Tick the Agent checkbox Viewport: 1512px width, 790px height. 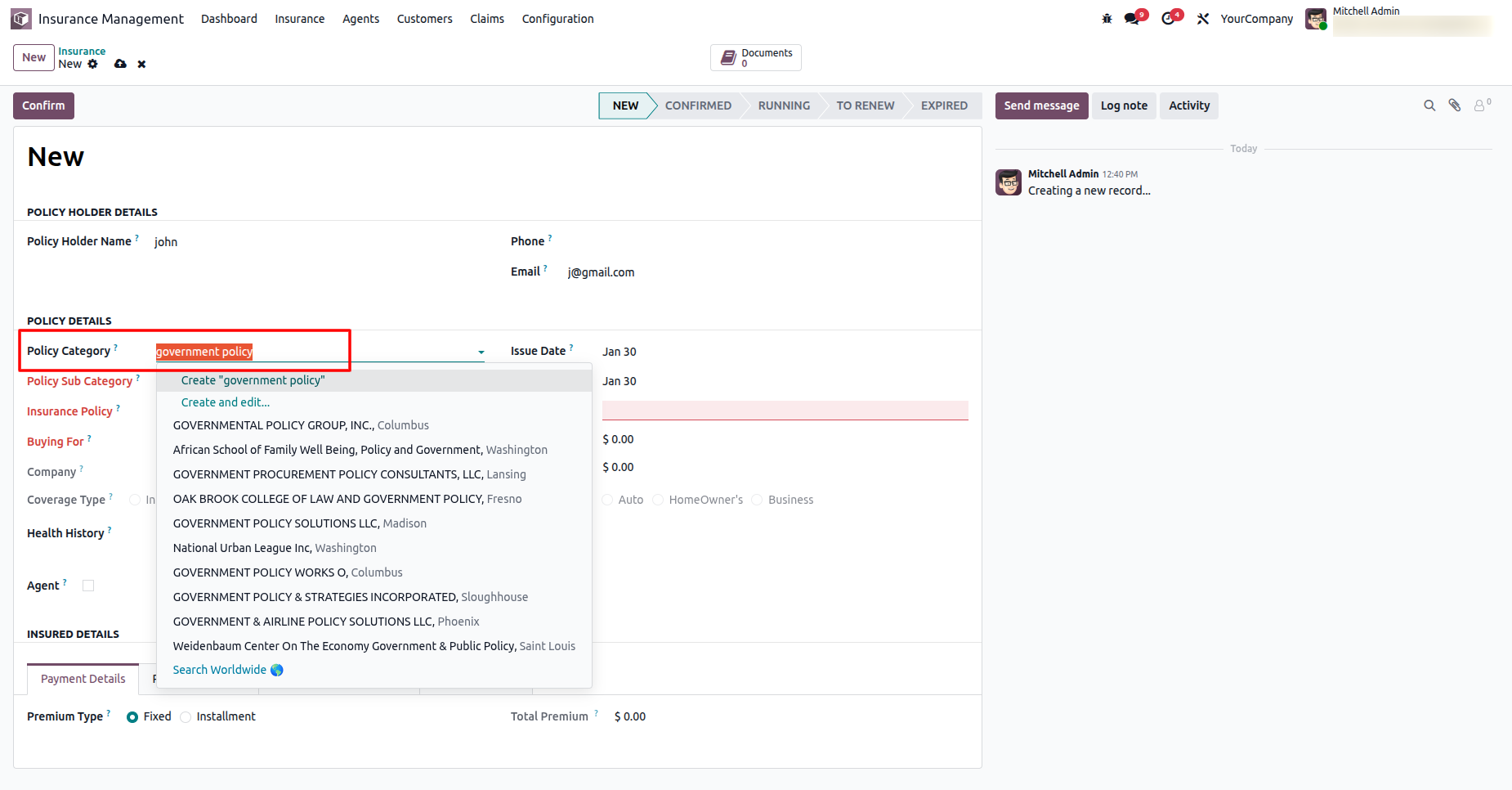[88, 586]
